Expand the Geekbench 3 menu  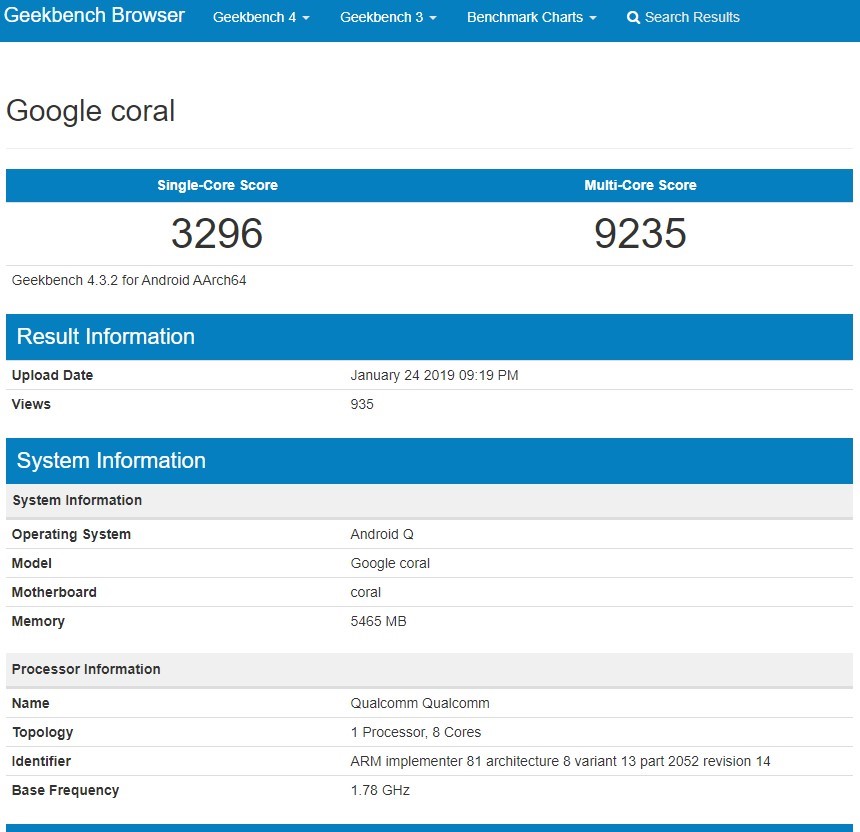pos(388,18)
